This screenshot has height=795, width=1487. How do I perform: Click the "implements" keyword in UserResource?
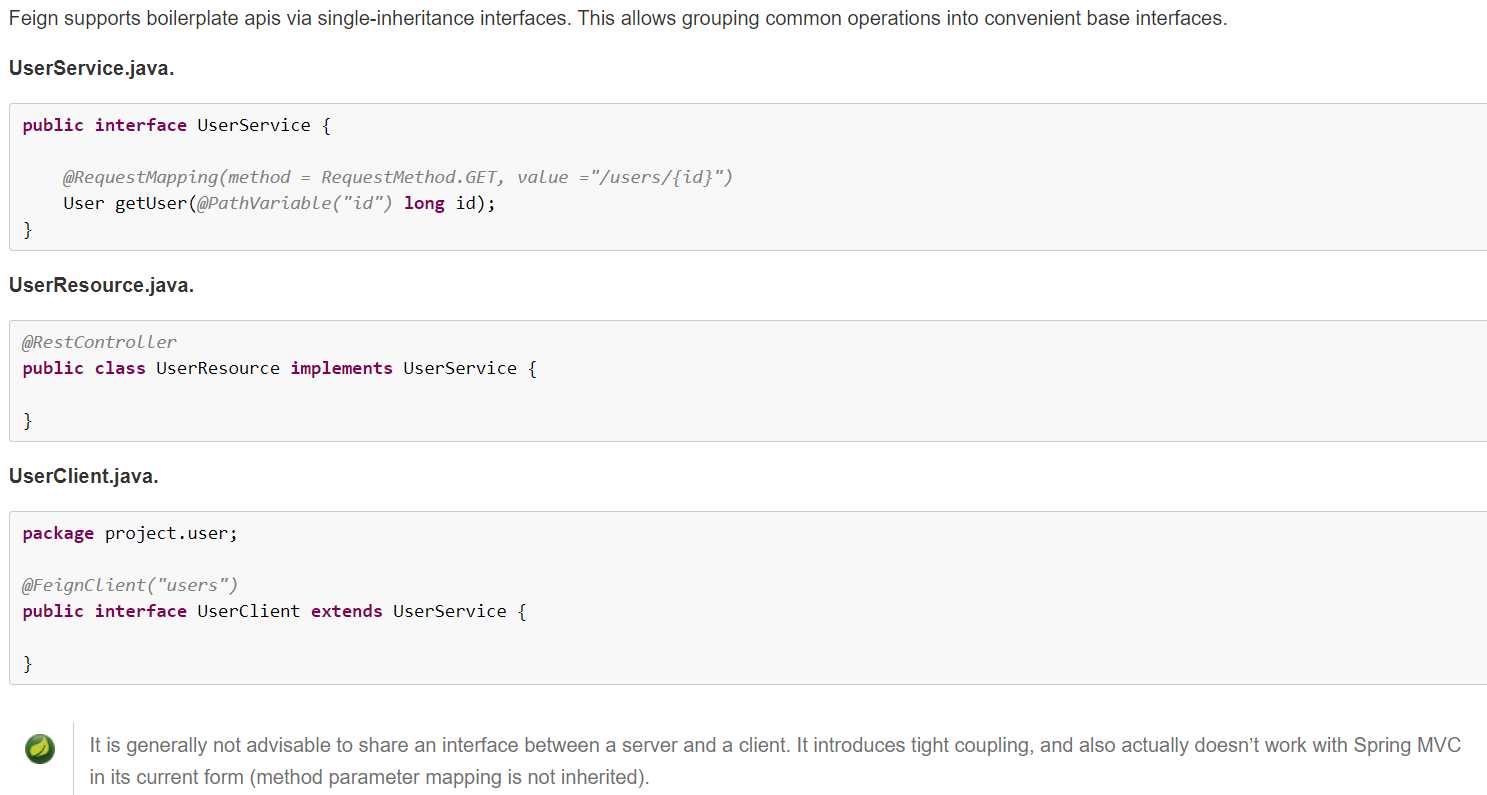click(x=341, y=368)
